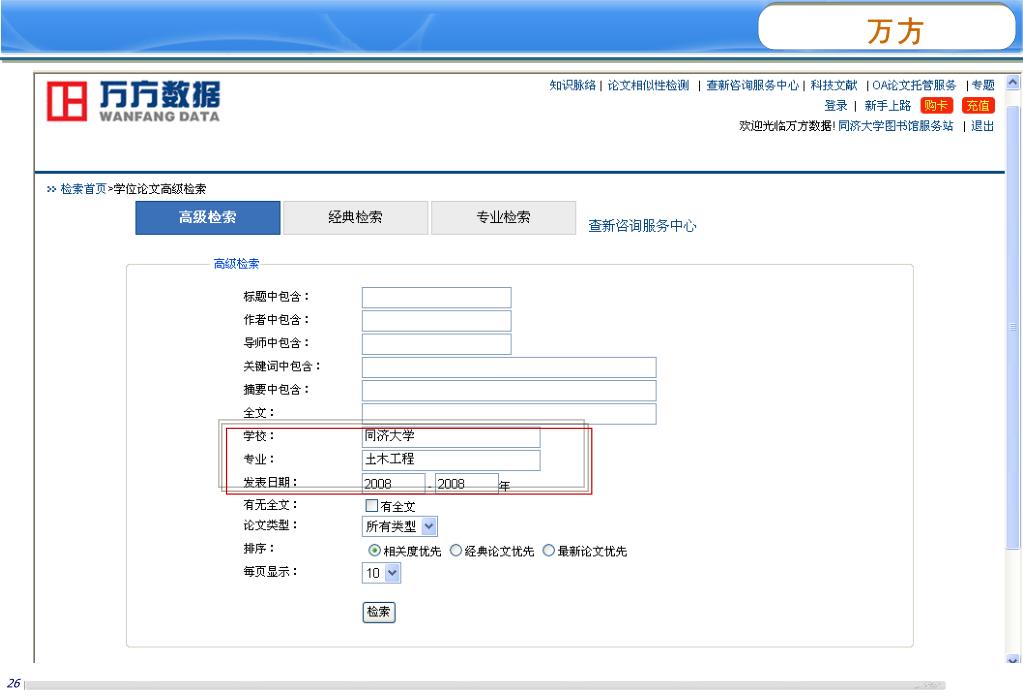
Task: Go to 检索首页 breadcrumb link
Action: click(83, 189)
